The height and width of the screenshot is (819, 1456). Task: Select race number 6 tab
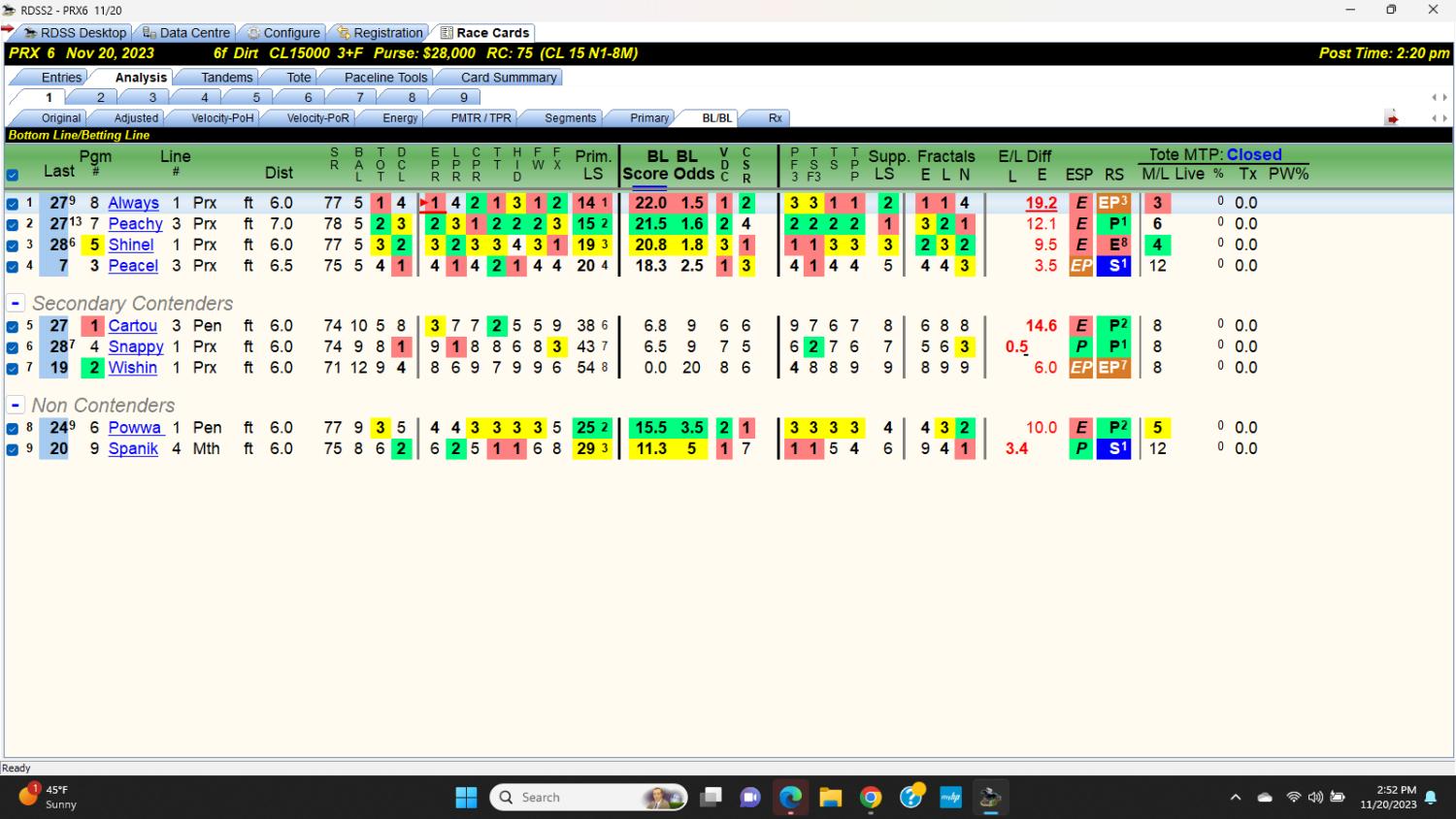point(308,97)
